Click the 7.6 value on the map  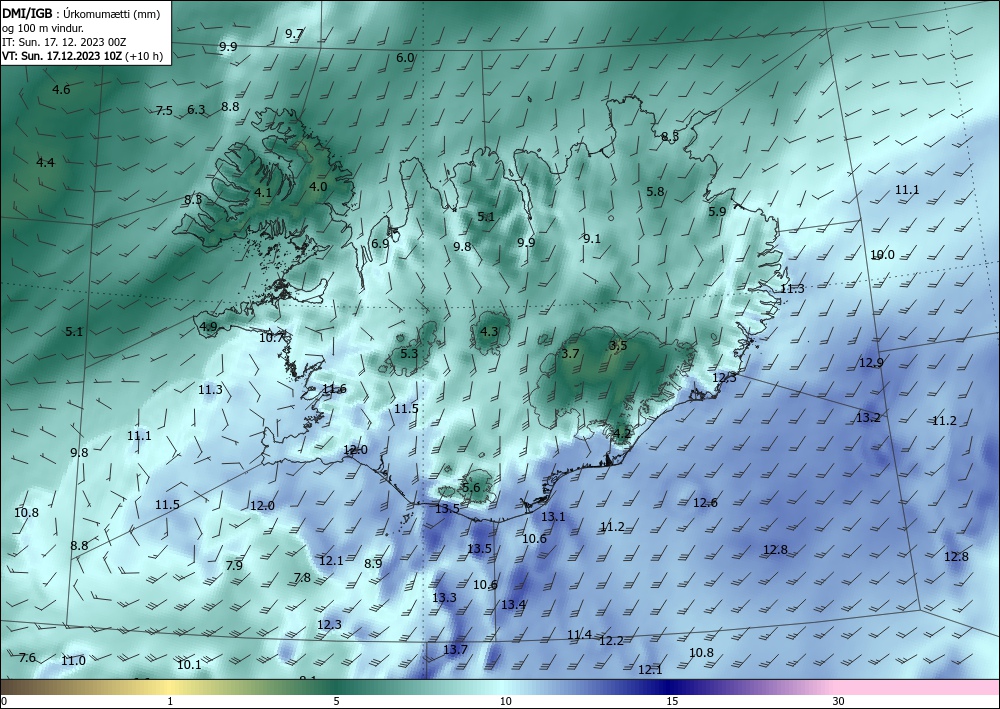coord(27,657)
